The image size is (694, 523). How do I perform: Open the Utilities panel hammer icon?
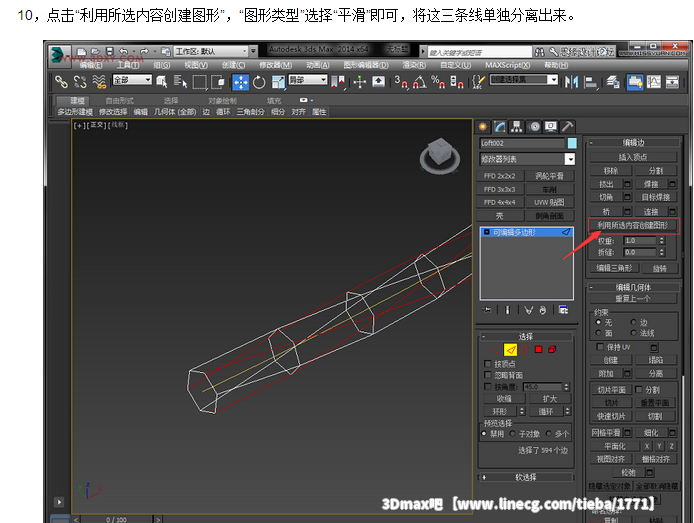pyautogui.click(x=567, y=127)
